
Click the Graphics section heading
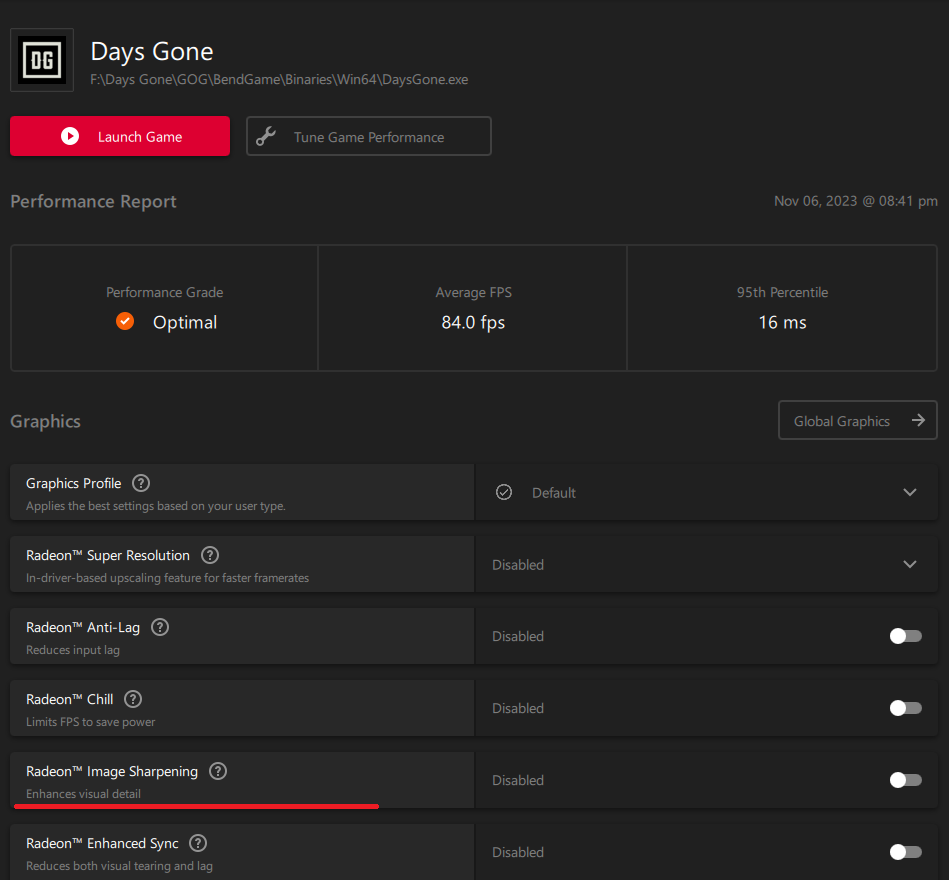45,421
